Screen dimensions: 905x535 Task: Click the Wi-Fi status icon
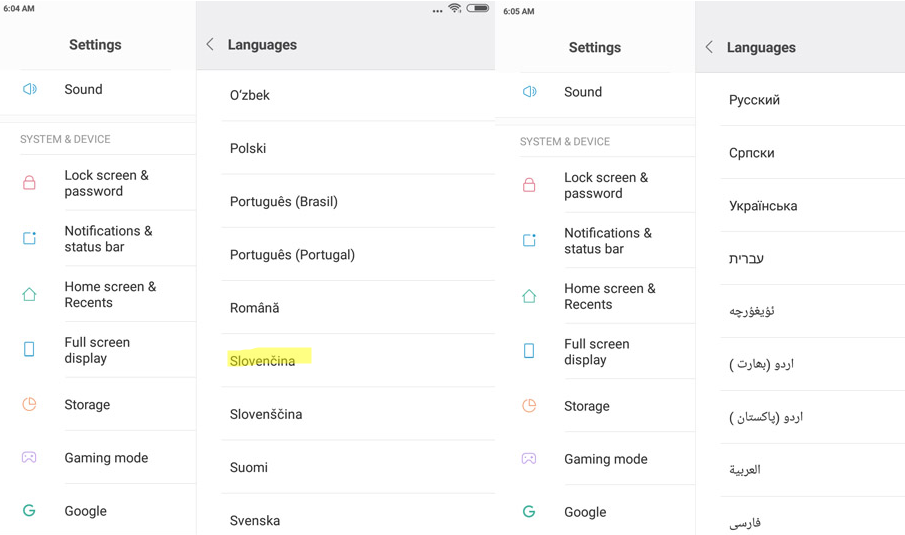coord(455,9)
